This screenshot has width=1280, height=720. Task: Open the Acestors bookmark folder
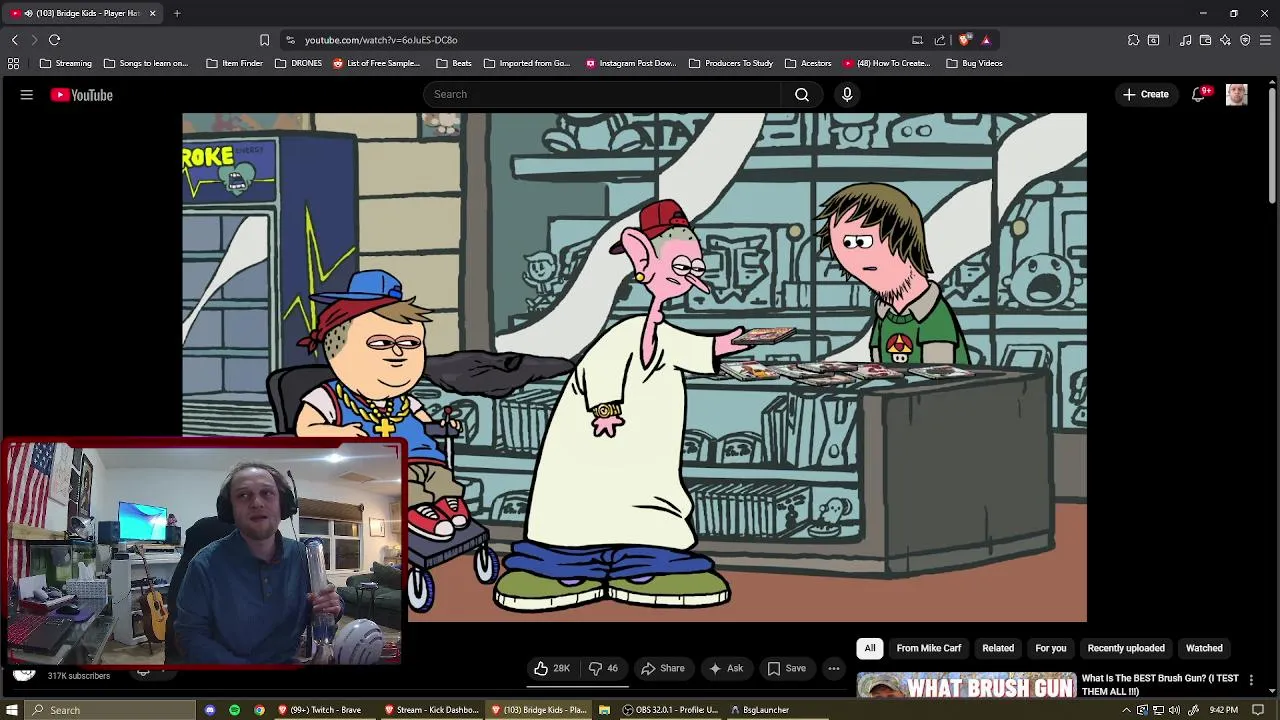808,63
